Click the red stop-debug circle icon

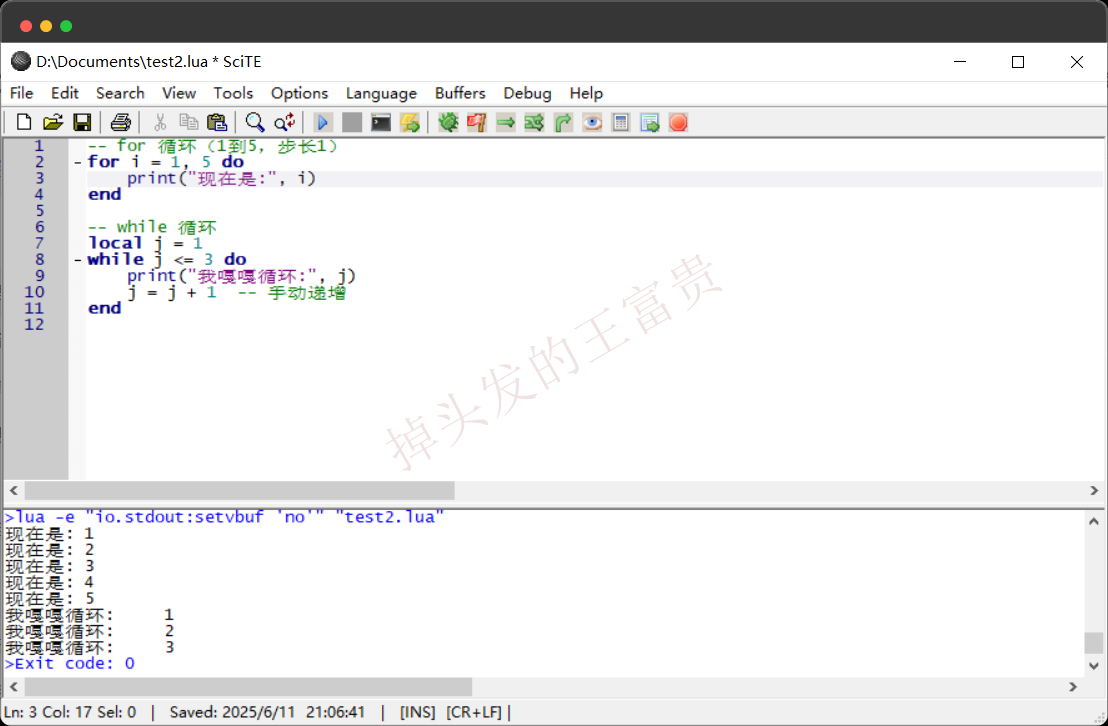click(x=678, y=122)
